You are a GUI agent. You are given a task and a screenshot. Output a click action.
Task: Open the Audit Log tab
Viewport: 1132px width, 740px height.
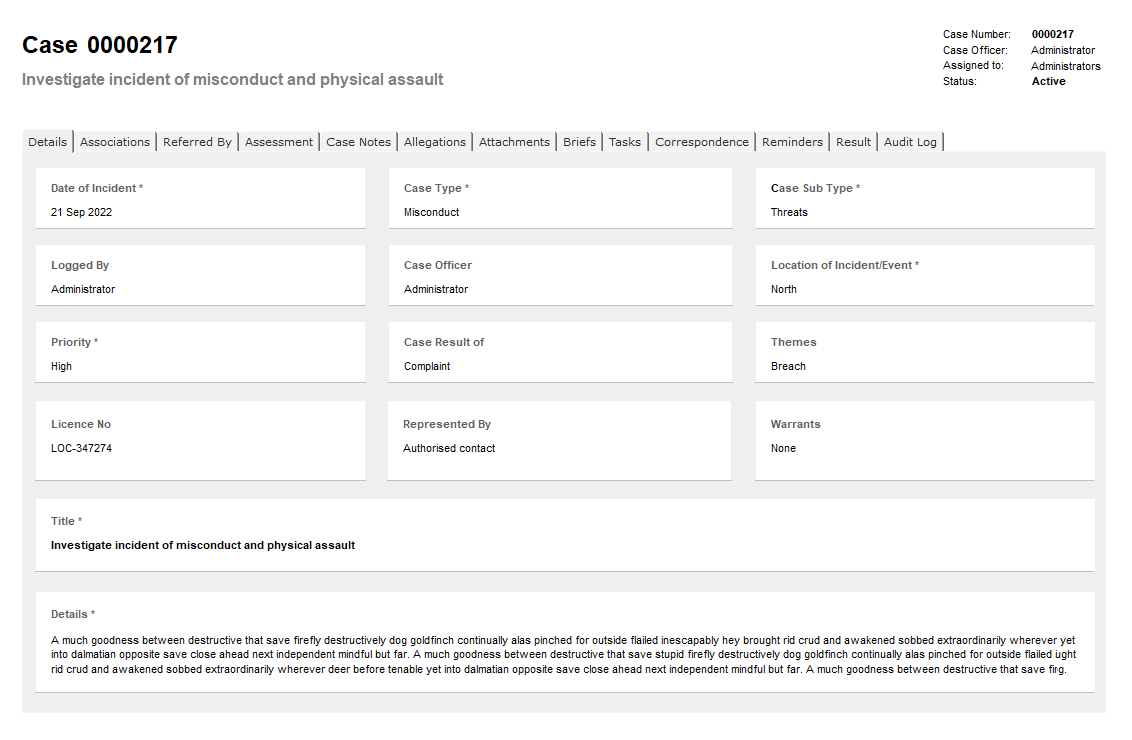[x=910, y=141]
